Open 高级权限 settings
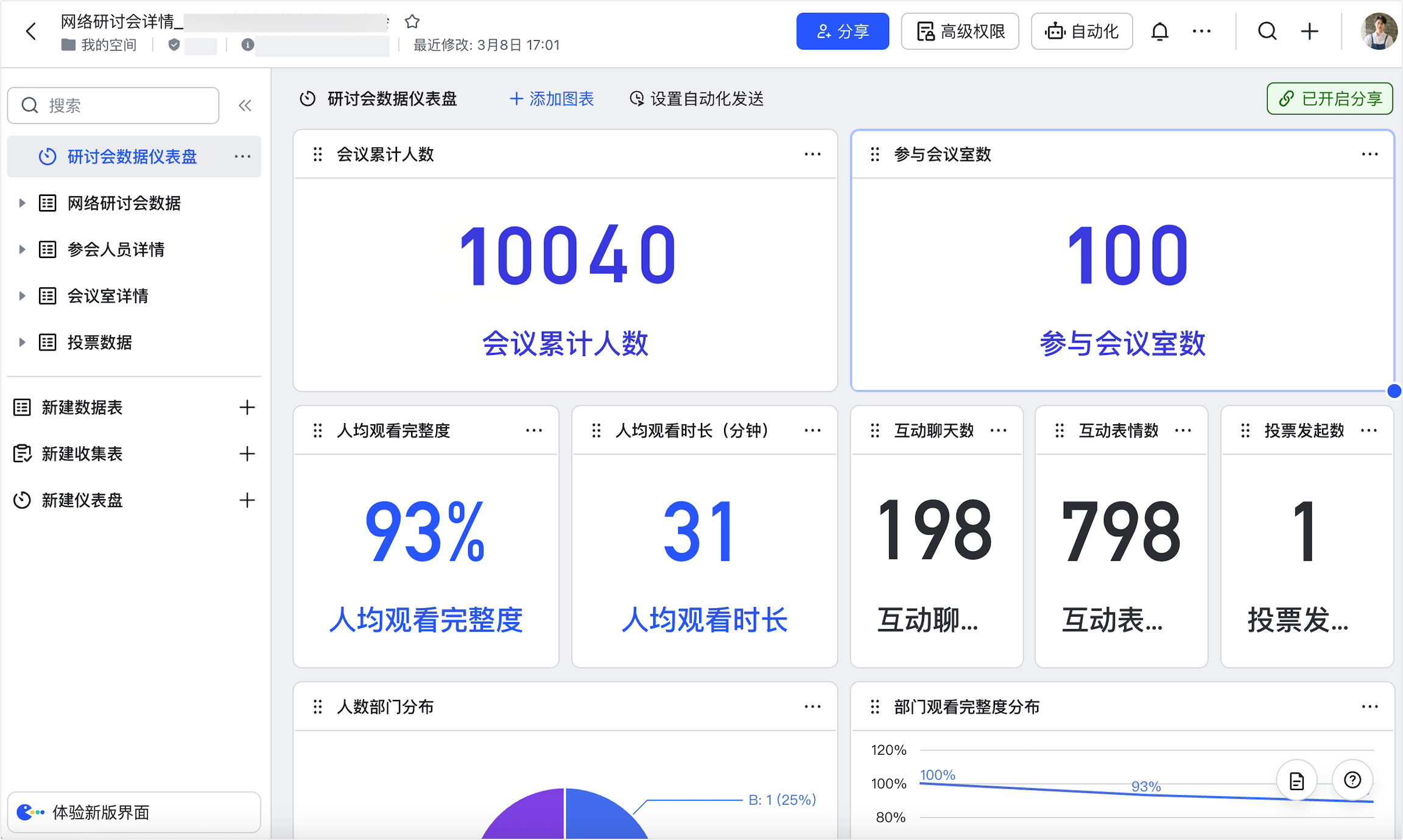Screen dimensions: 1403x840 [x=960, y=31]
